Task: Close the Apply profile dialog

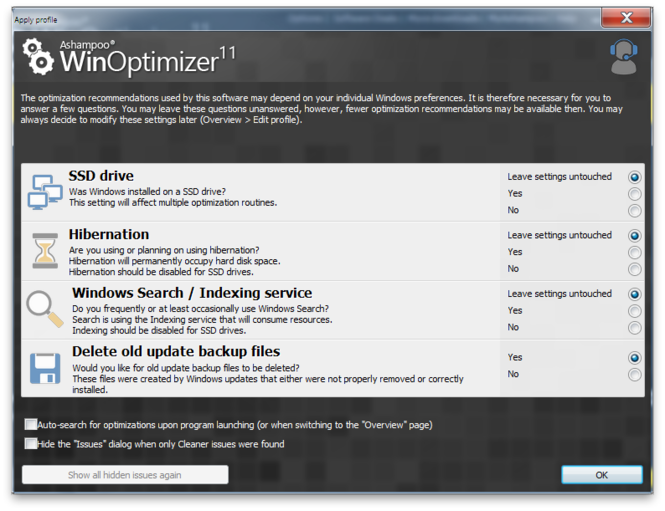Action: pos(626,17)
